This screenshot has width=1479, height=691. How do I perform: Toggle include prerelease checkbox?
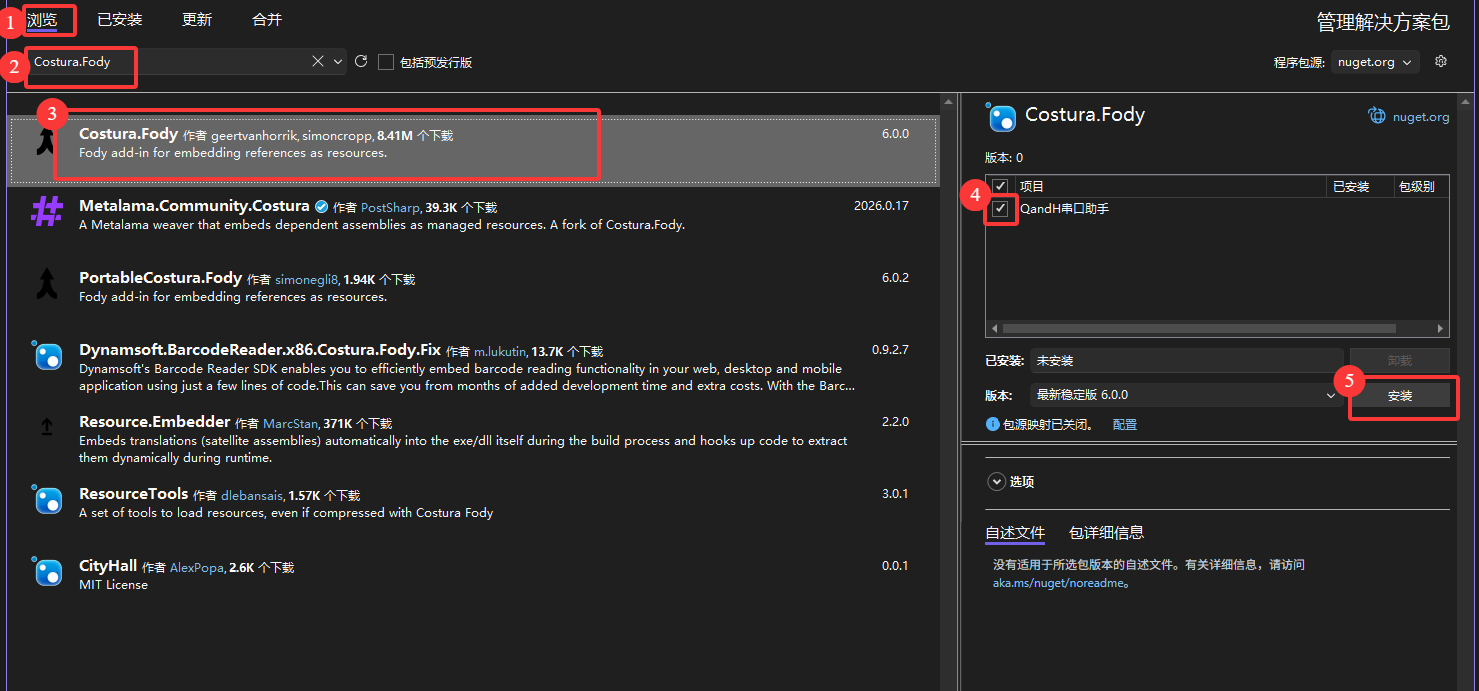[386, 62]
